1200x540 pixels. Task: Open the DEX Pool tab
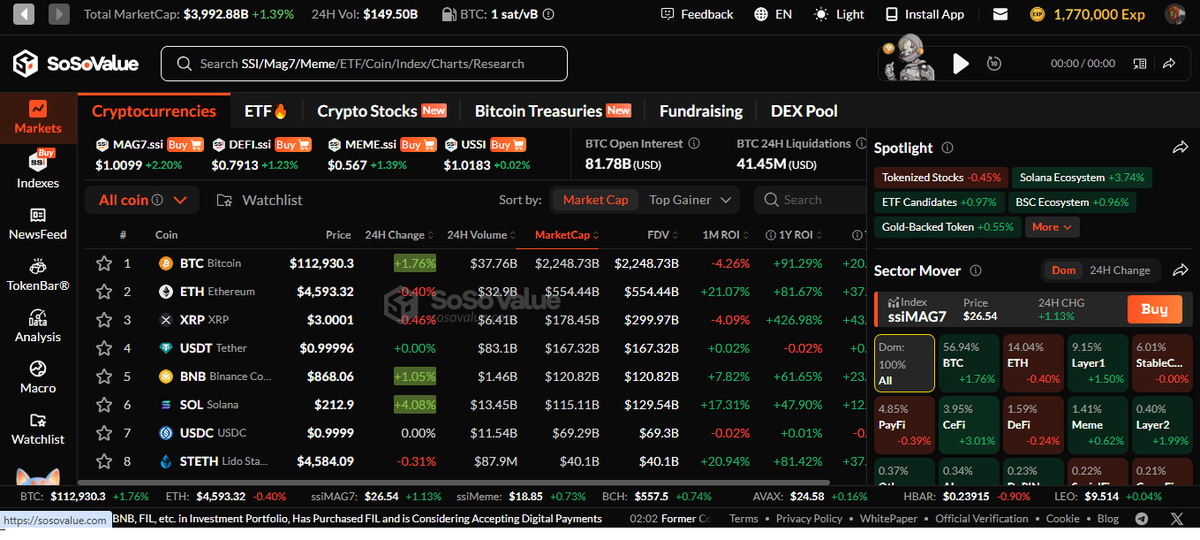point(804,111)
